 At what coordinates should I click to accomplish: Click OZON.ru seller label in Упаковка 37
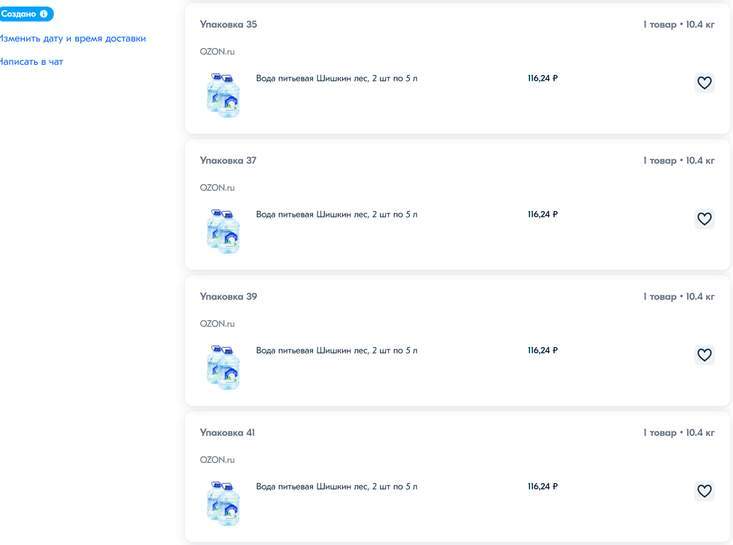click(217, 187)
